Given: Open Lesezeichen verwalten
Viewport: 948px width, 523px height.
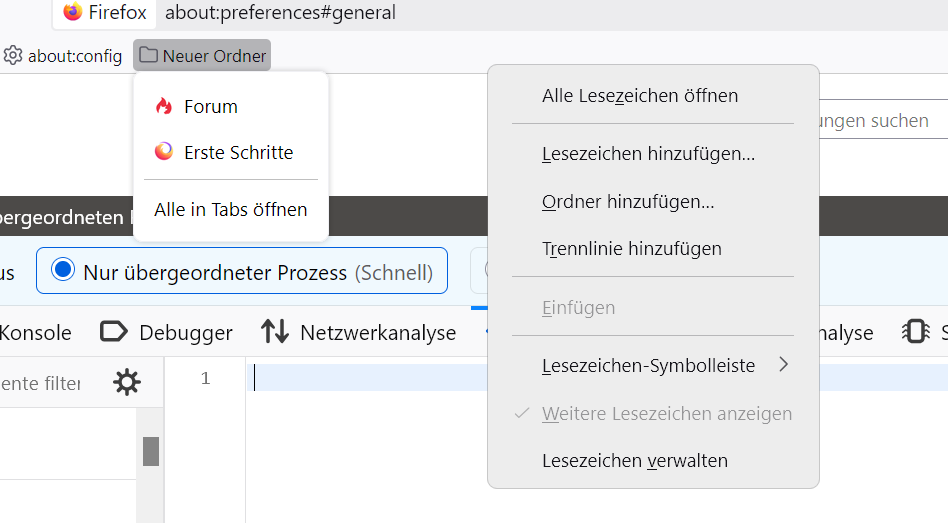Looking at the screenshot, I should pyautogui.click(x=635, y=461).
